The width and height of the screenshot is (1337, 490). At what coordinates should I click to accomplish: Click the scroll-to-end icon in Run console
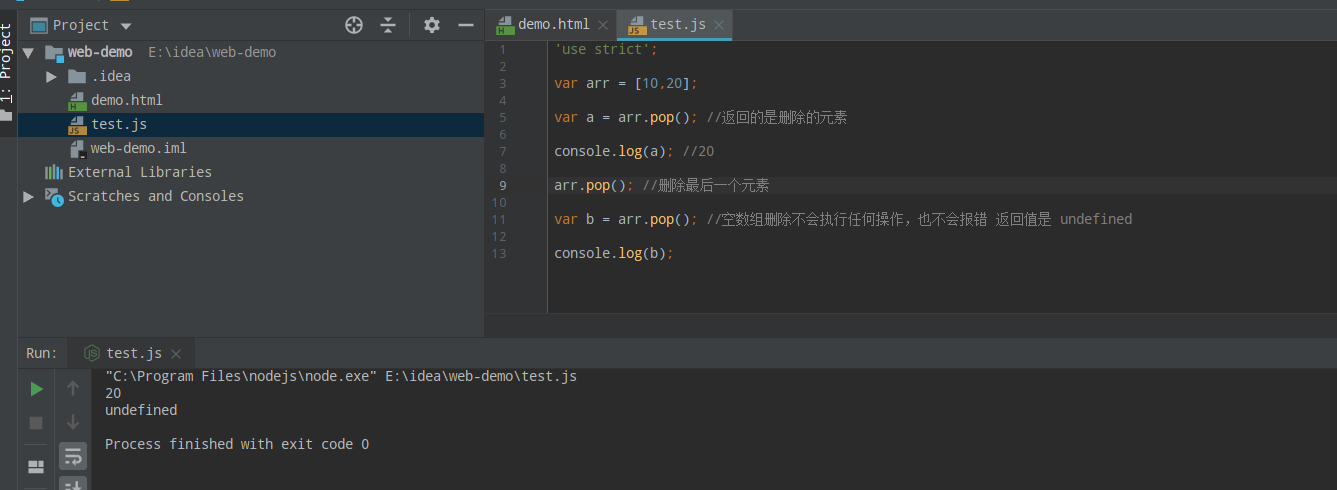point(73,484)
